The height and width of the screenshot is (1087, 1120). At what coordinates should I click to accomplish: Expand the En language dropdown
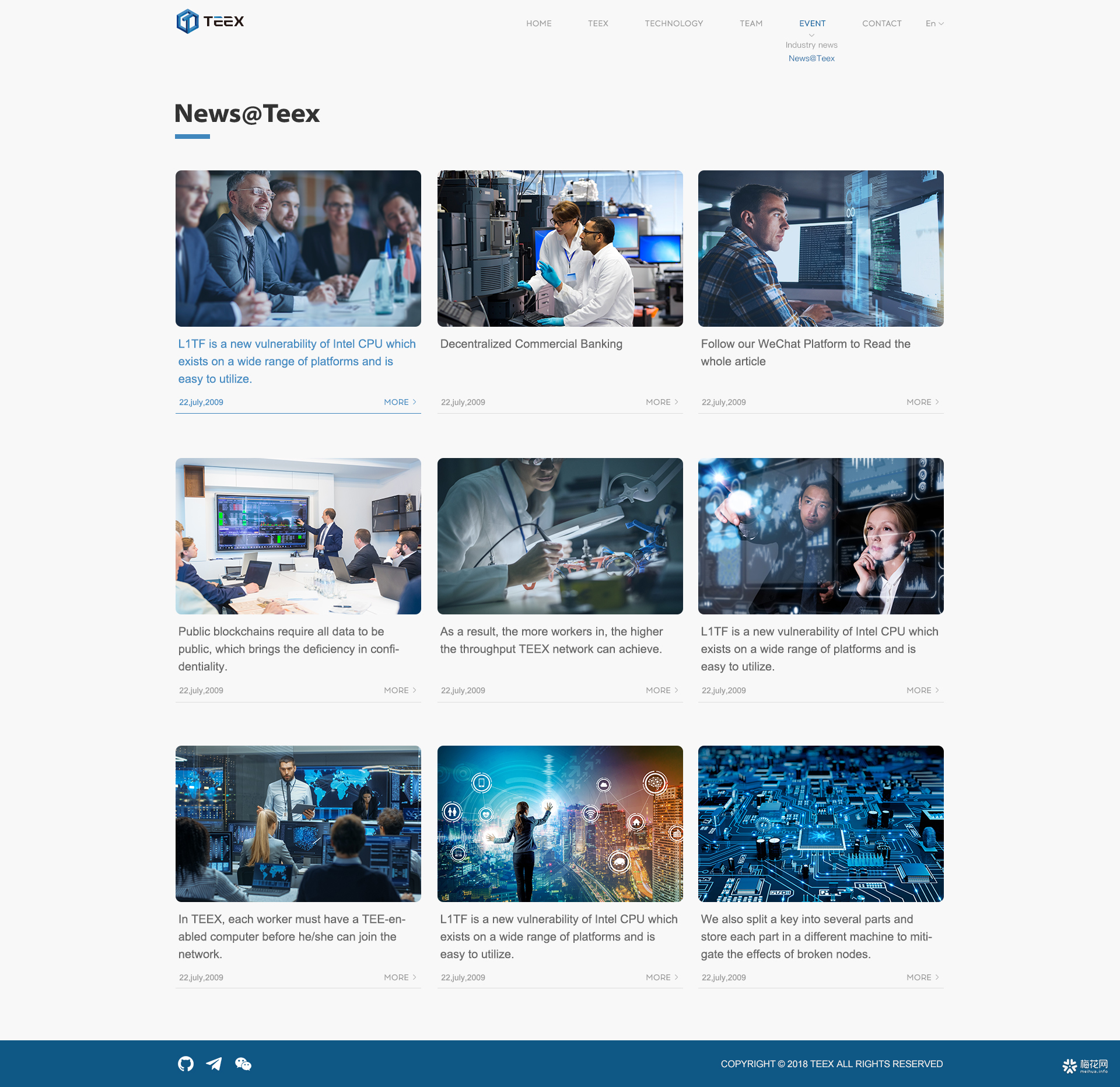(x=935, y=23)
